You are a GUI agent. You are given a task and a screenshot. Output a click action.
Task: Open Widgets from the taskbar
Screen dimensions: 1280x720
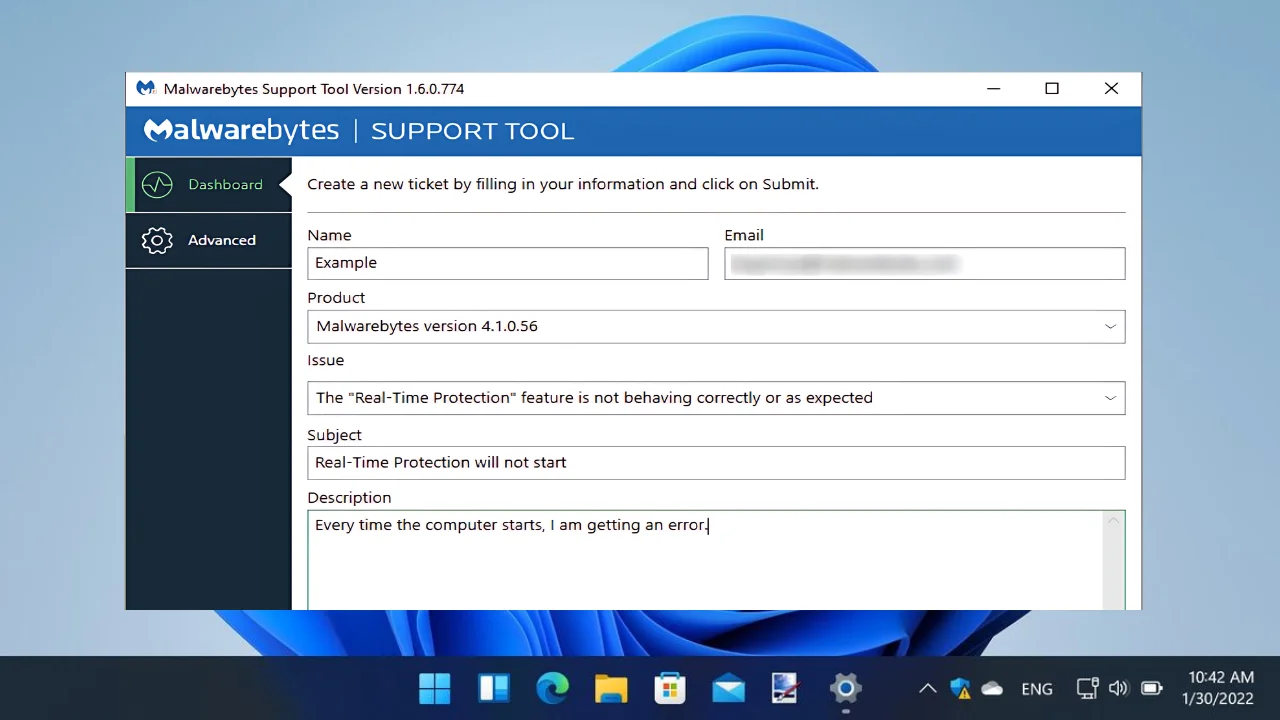coord(494,688)
